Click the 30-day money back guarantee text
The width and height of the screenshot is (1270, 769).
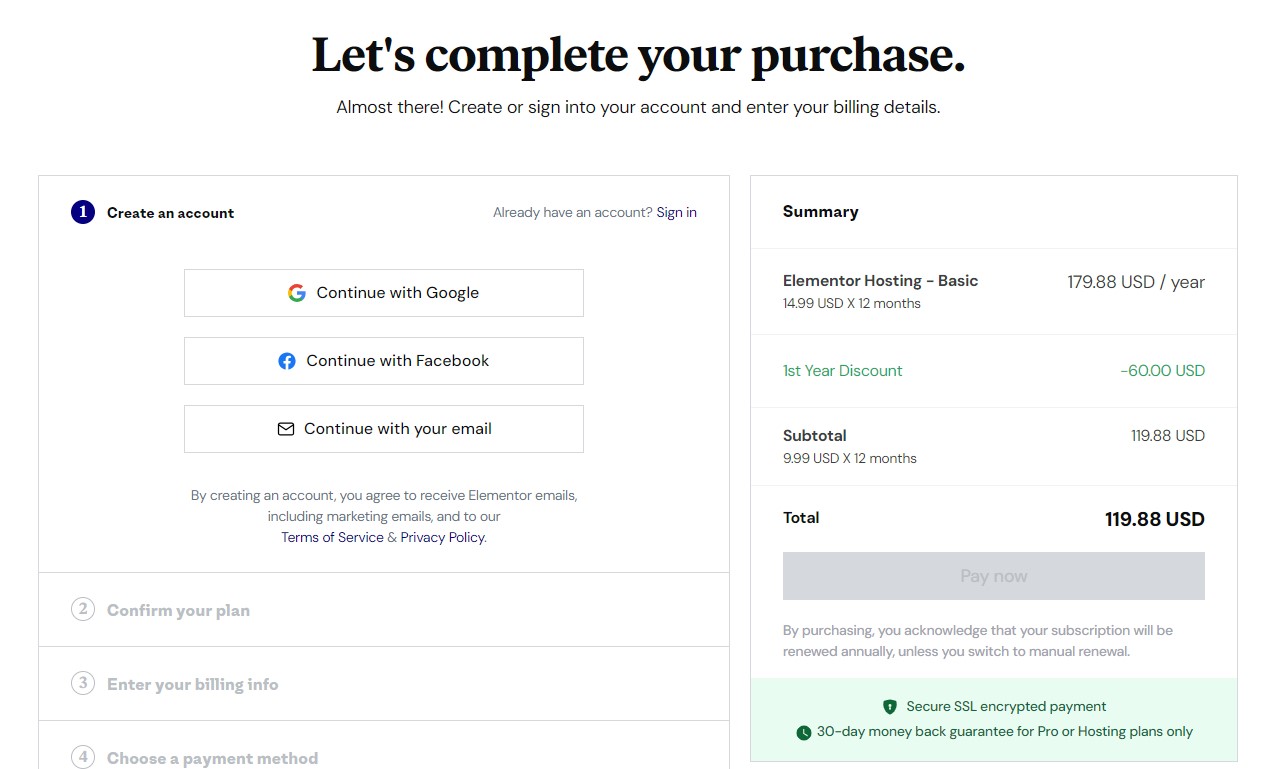click(1005, 732)
